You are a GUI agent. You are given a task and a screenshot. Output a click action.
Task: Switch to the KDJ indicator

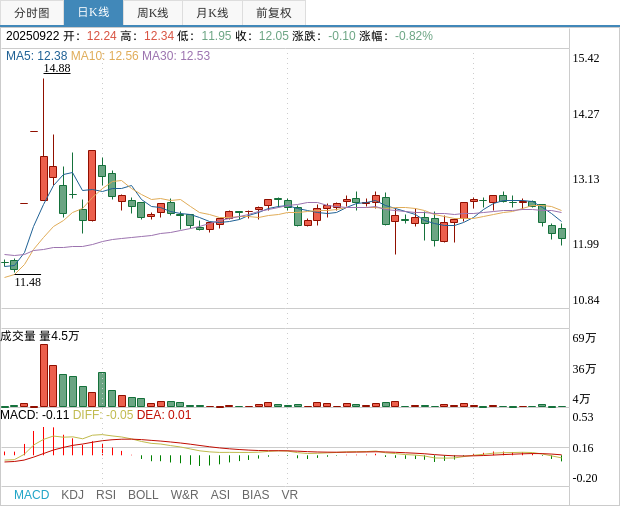coord(72,495)
